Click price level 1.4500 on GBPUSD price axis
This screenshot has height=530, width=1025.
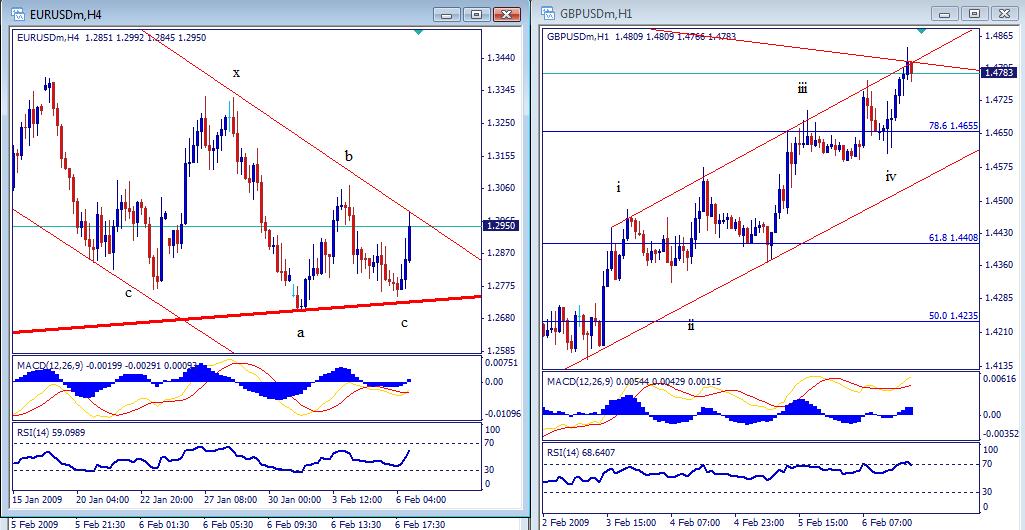point(1000,201)
